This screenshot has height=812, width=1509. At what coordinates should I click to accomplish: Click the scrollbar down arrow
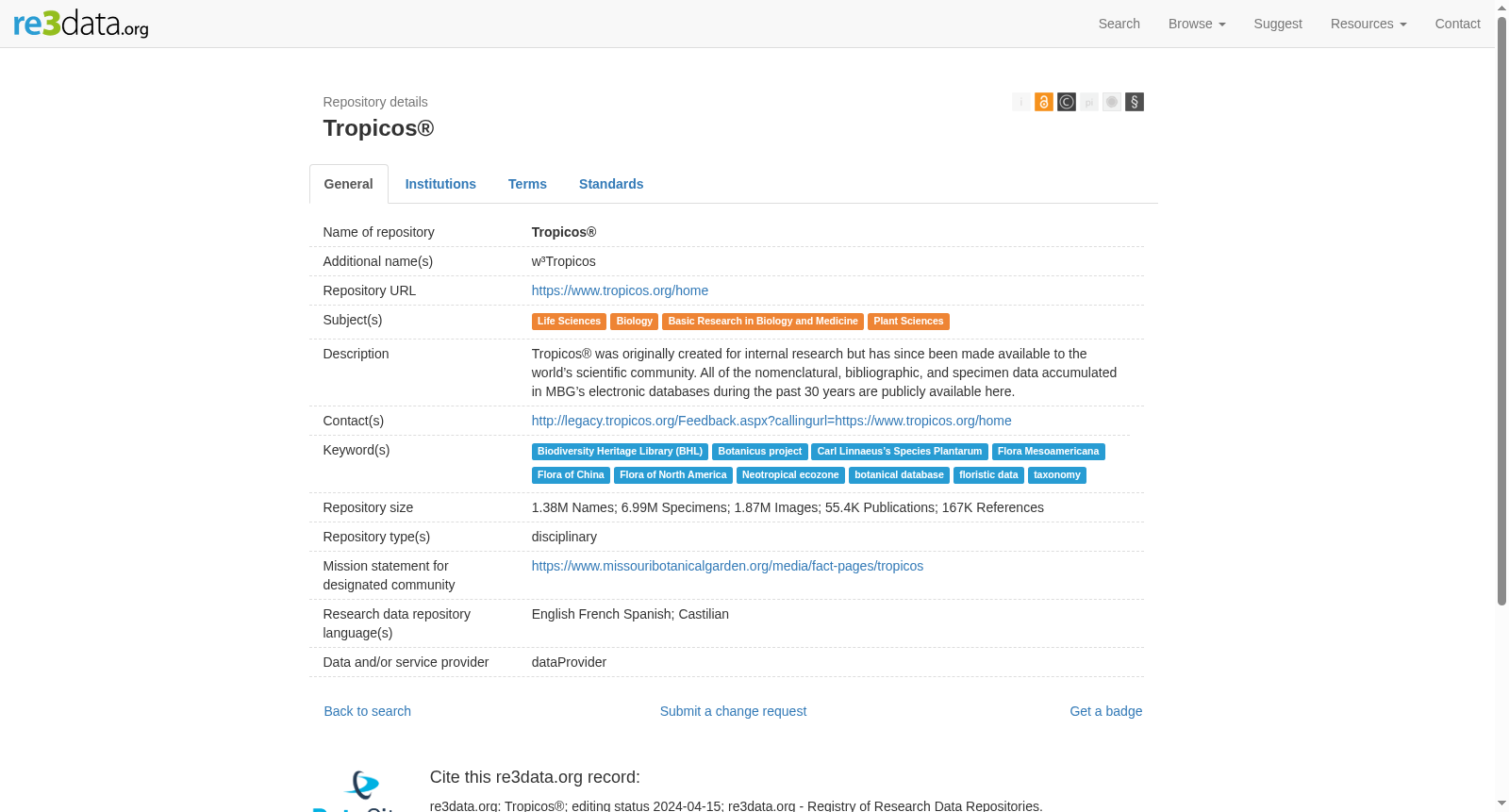click(x=1501, y=804)
